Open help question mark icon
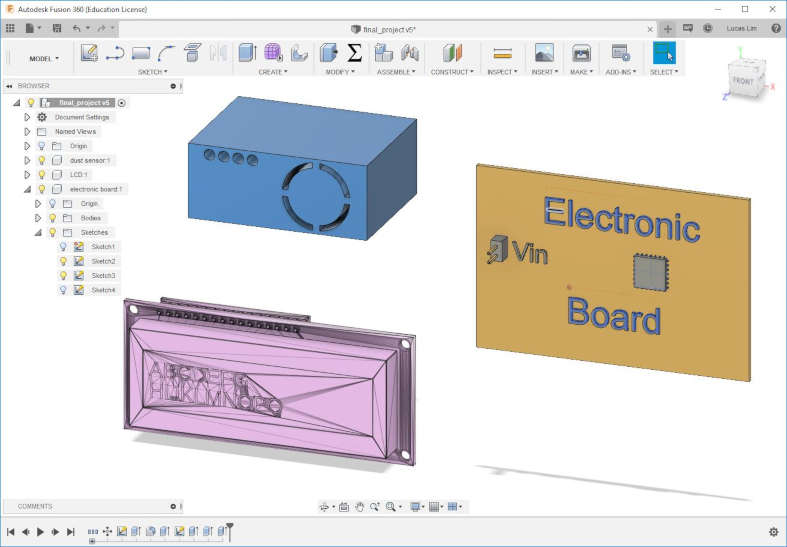 pos(776,29)
